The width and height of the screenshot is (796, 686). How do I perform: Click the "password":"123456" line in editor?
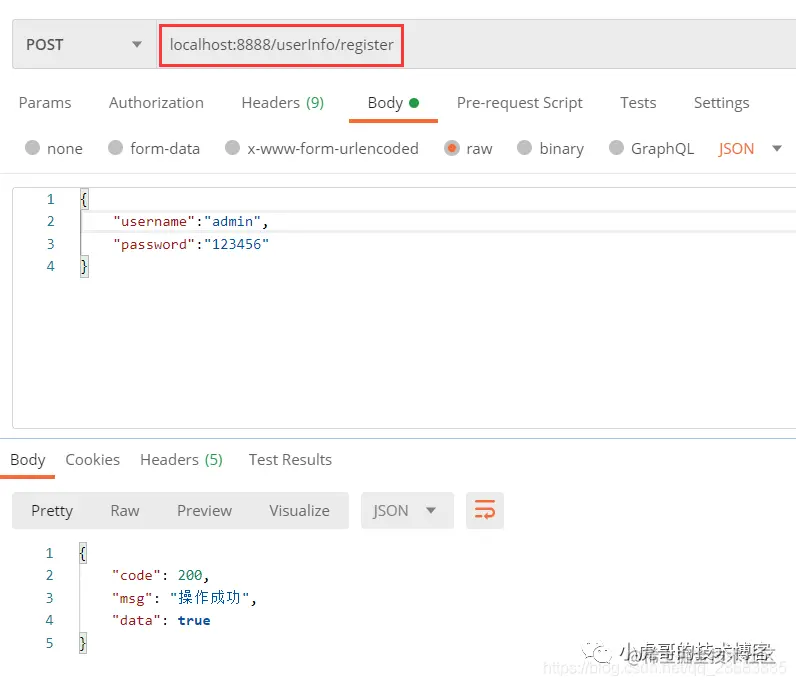pos(190,244)
